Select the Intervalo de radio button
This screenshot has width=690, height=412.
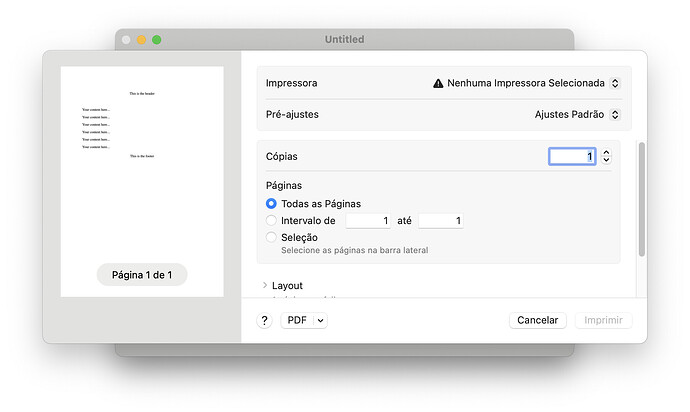click(x=271, y=220)
